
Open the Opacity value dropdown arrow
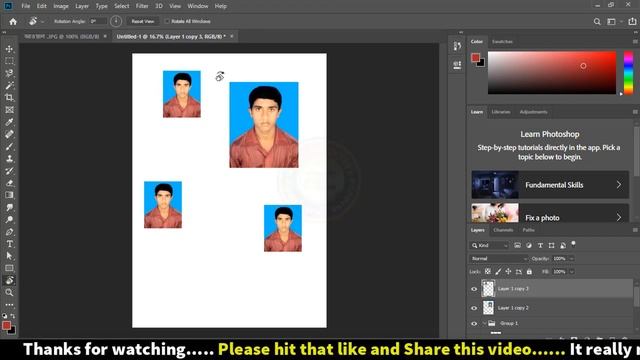pos(571,258)
